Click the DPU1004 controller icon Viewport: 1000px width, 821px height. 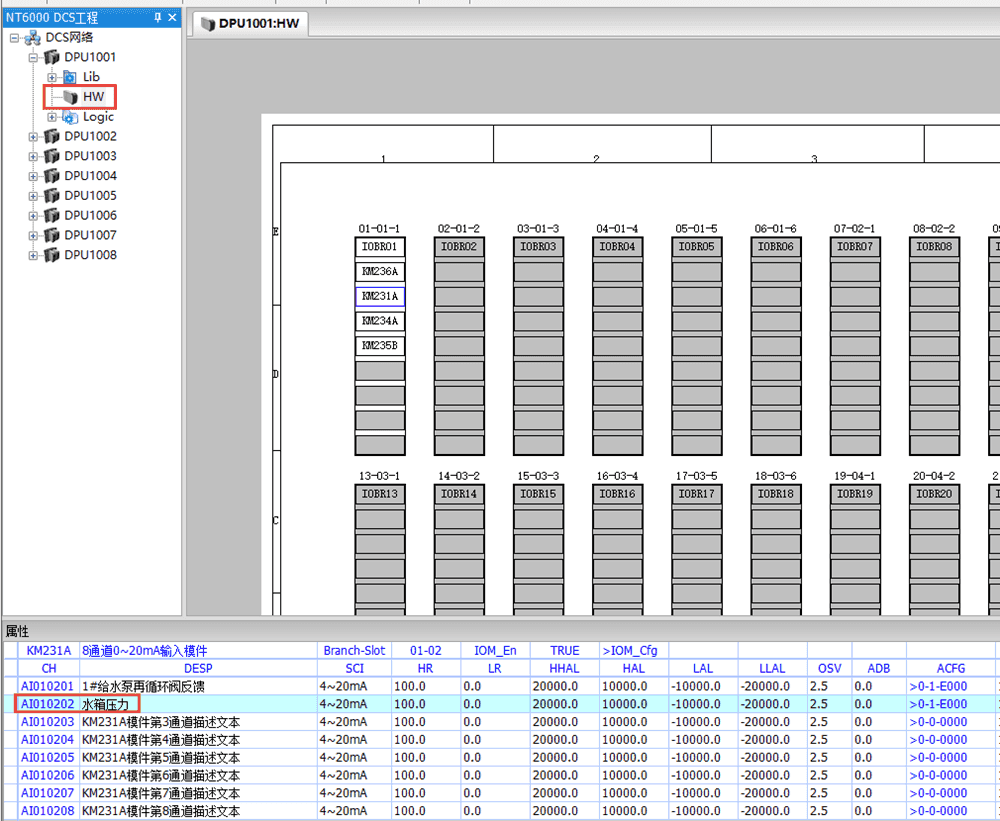coord(52,176)
